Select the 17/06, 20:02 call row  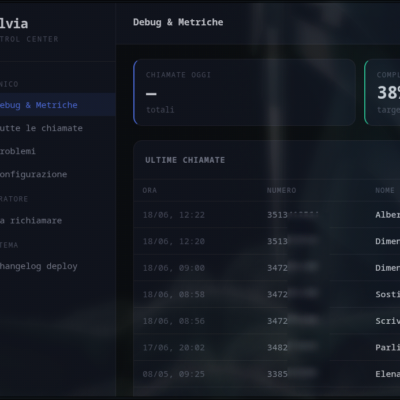coord(267,347)
